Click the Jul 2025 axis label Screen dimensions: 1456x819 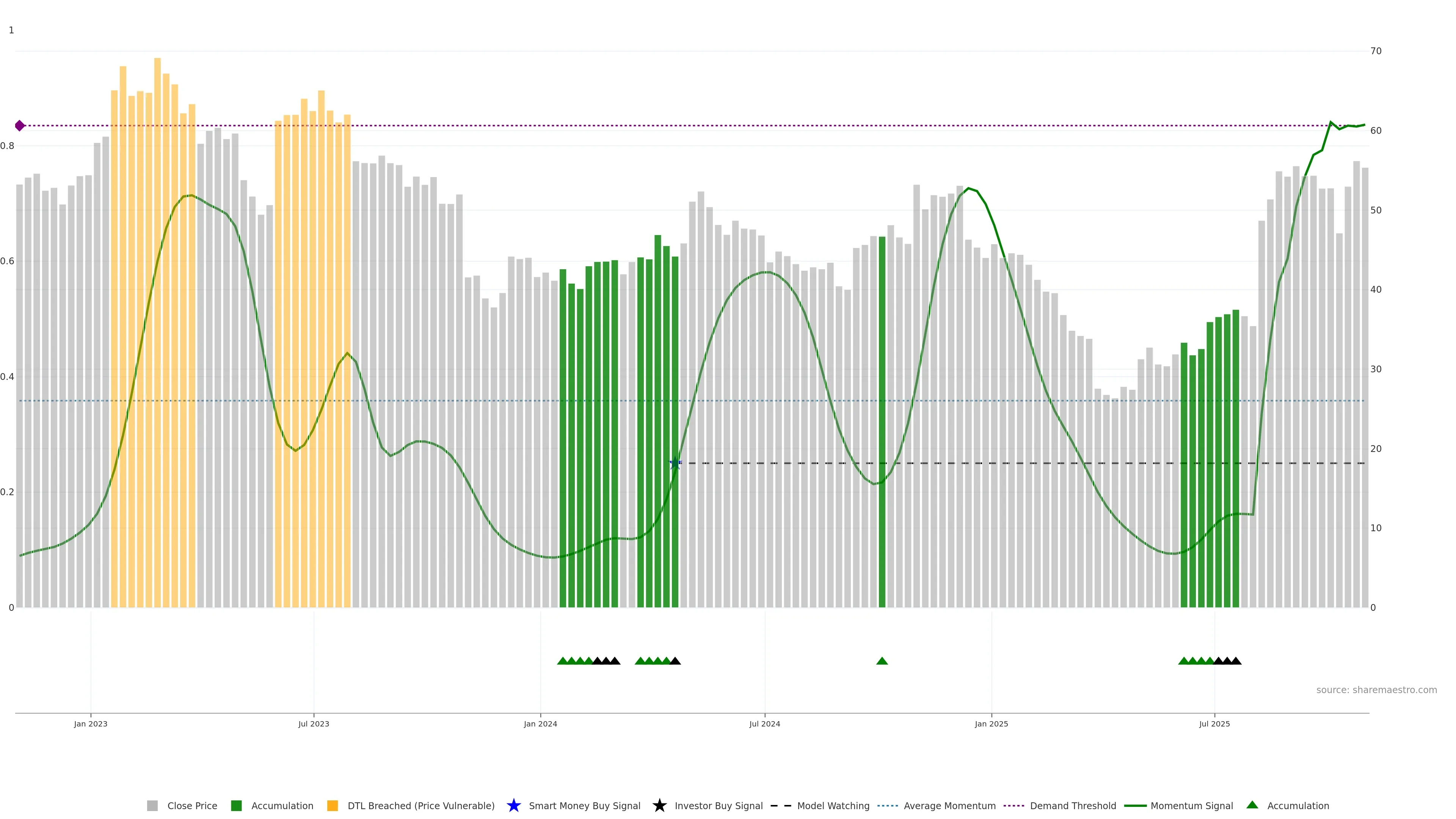(1214, 723)
